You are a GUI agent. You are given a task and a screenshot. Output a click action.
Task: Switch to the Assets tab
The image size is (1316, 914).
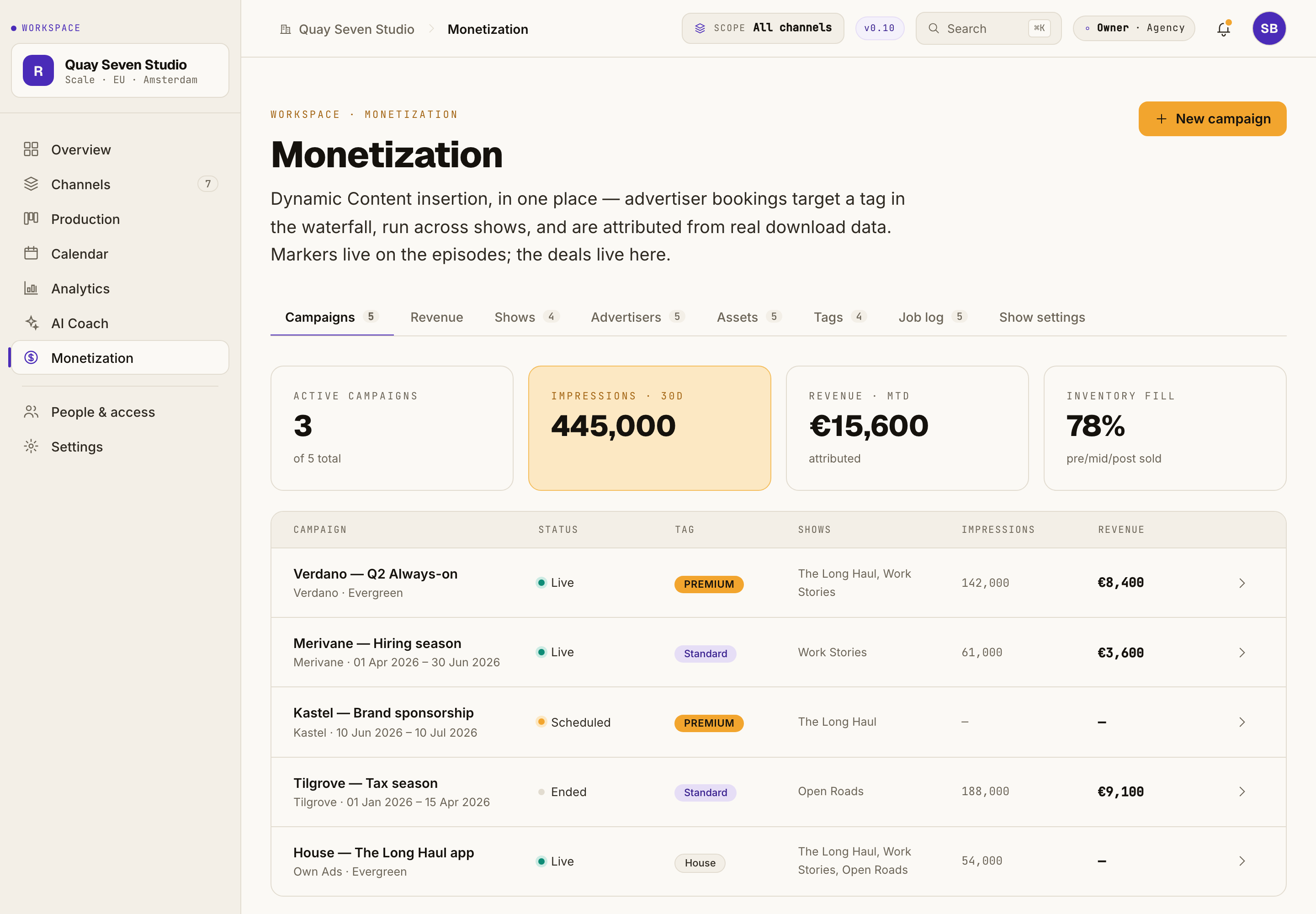coord(749,317)
